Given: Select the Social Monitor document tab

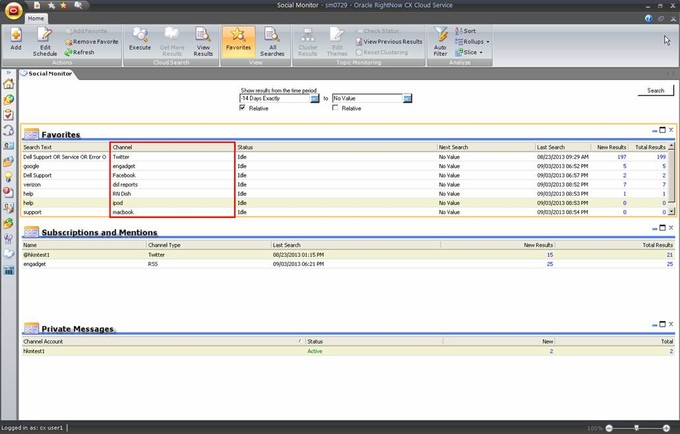Looking at the screenshot, I should (x=50, y=74).
